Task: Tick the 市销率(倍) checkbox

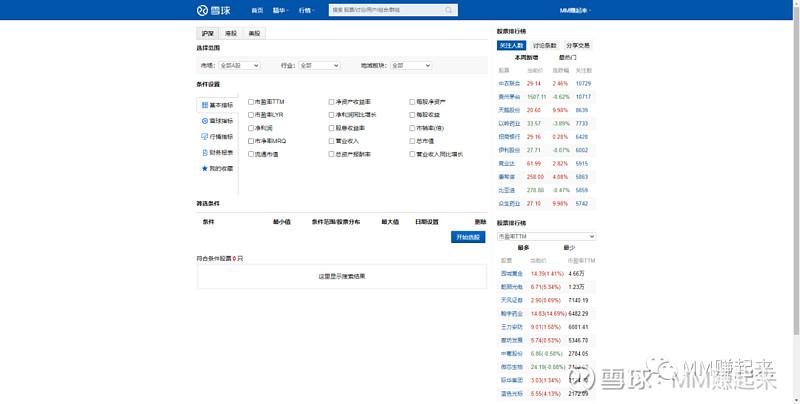Action: [x=412, y=128]
